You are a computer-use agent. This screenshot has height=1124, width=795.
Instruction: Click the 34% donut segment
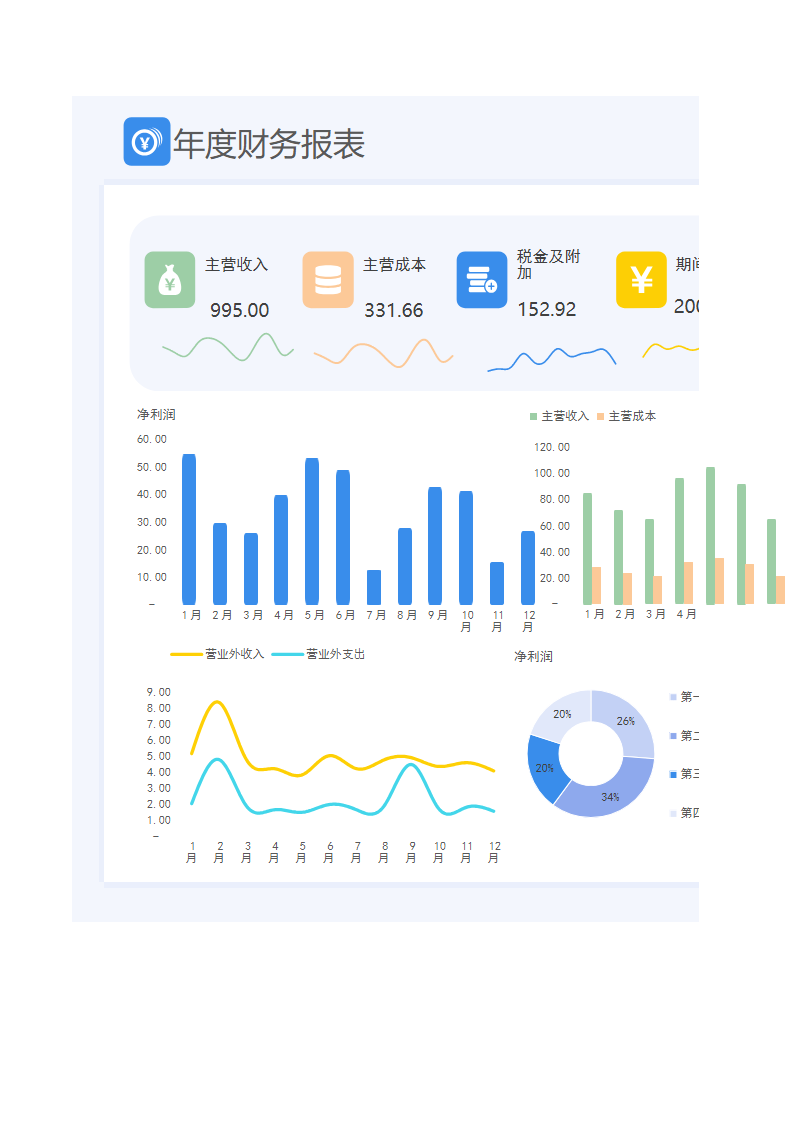609,796
